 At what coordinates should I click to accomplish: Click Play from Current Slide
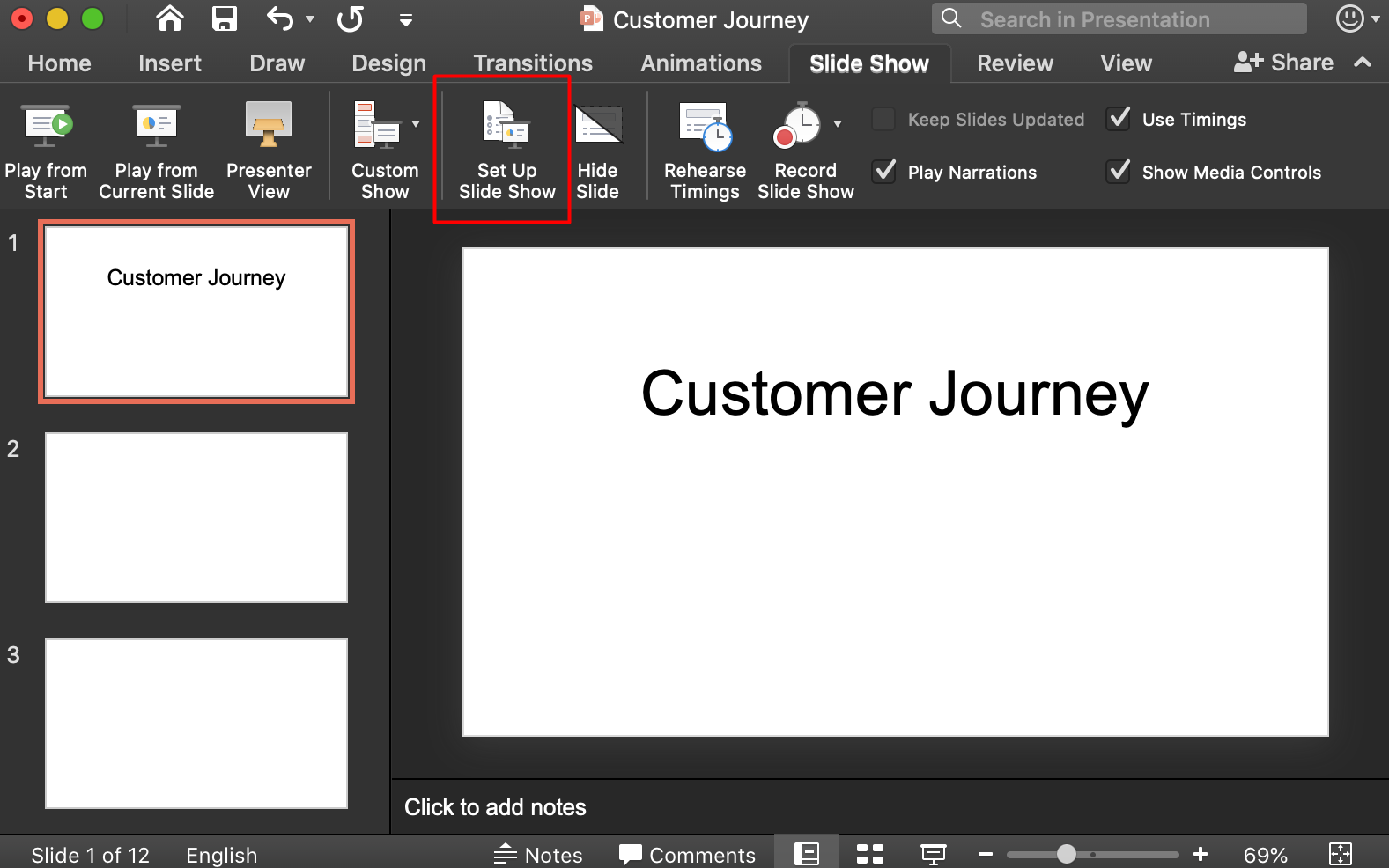pos(157,151)
